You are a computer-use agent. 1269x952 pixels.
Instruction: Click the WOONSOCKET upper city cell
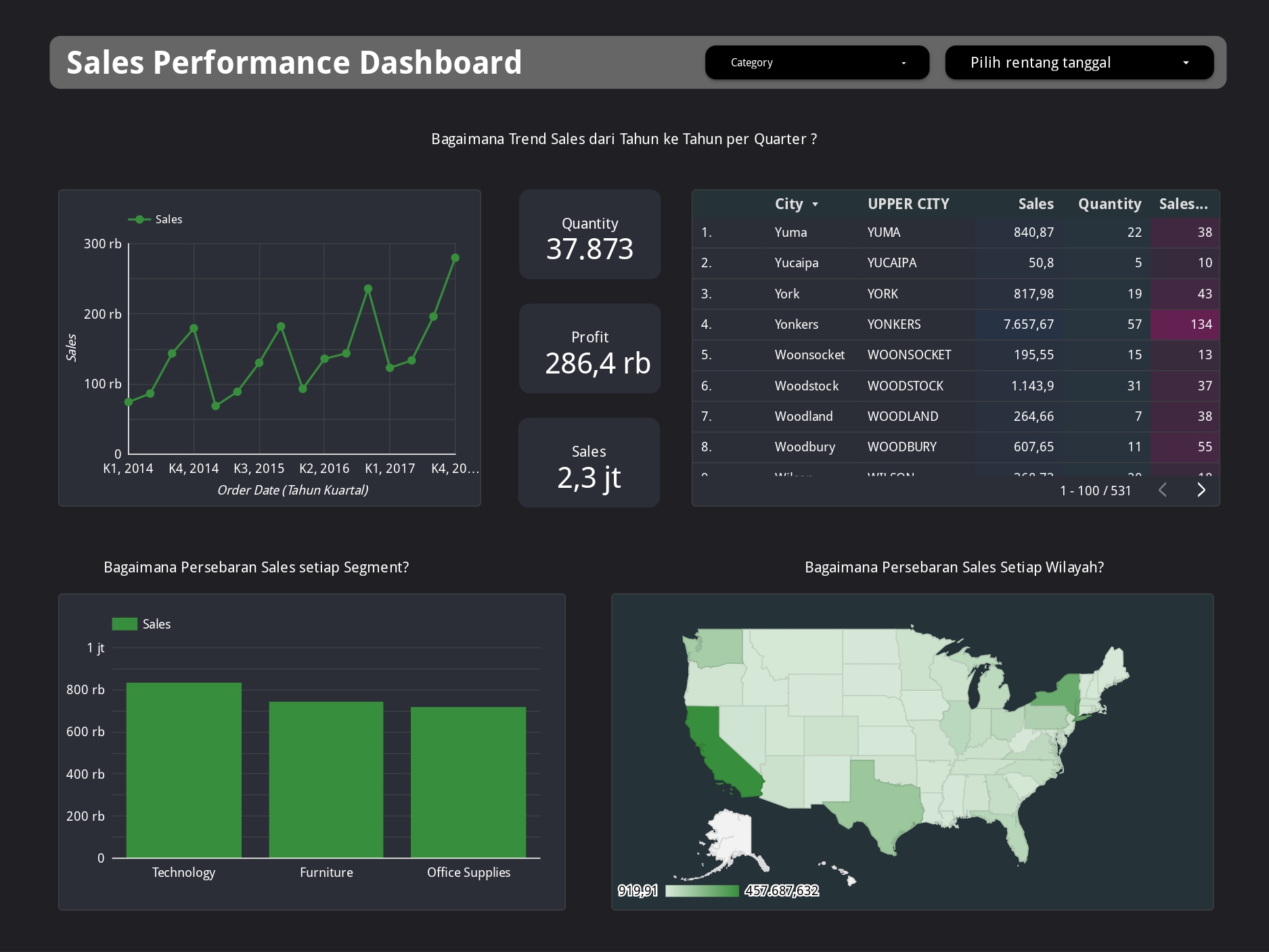(x=909, y=355)
